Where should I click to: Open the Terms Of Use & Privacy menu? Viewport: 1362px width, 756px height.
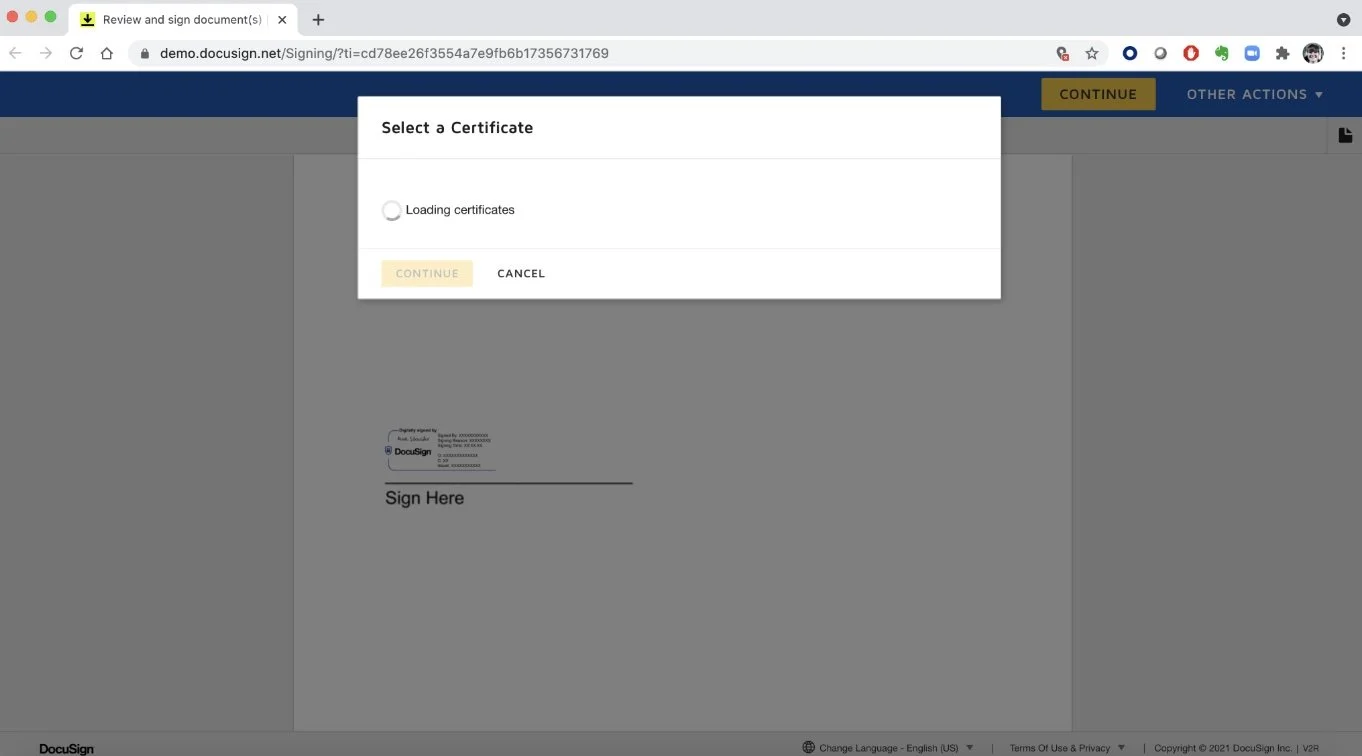(x=1067, y=747)
